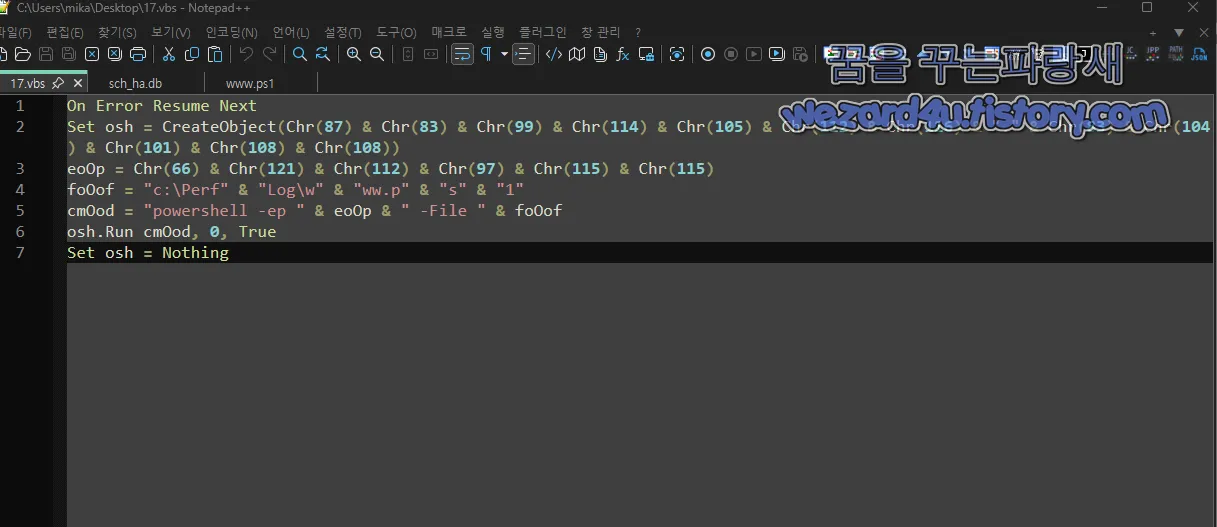This screenshot has height=527, width=1217.
Task: Open the 플러그인 menu
Action: [542, 33]
